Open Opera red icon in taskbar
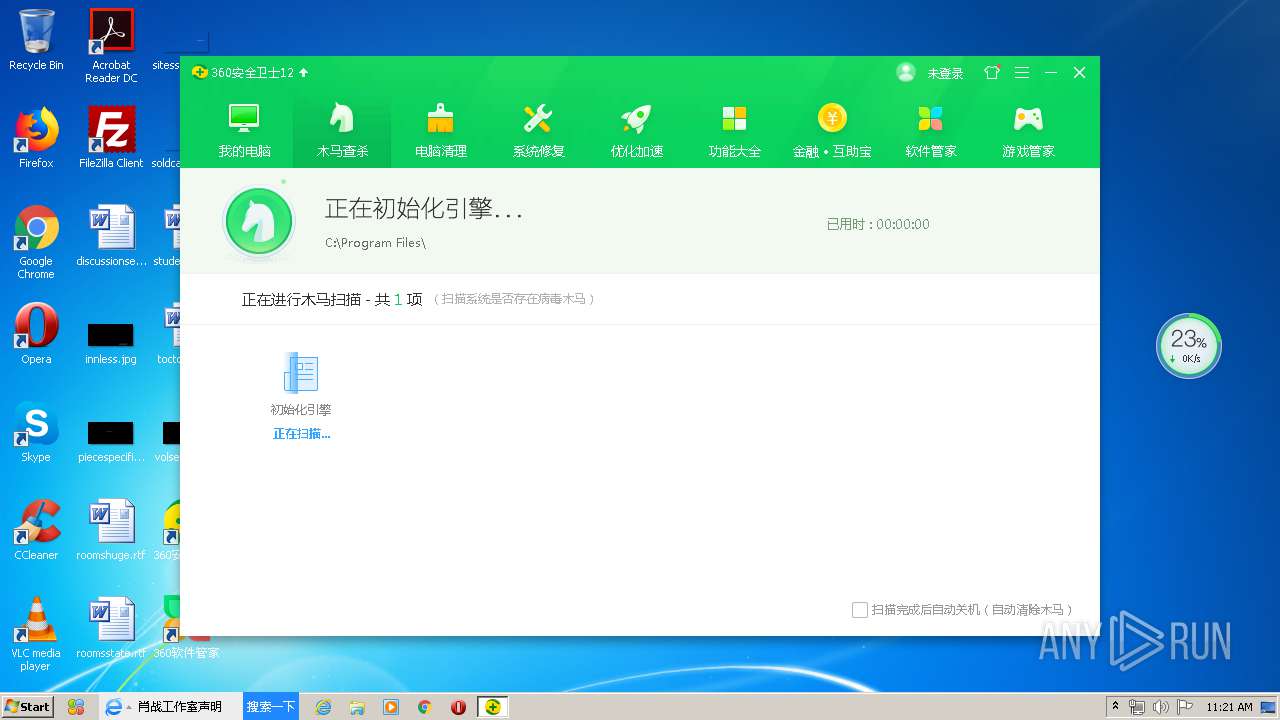This screenshot has height=720, width=1280. (458, 707)
